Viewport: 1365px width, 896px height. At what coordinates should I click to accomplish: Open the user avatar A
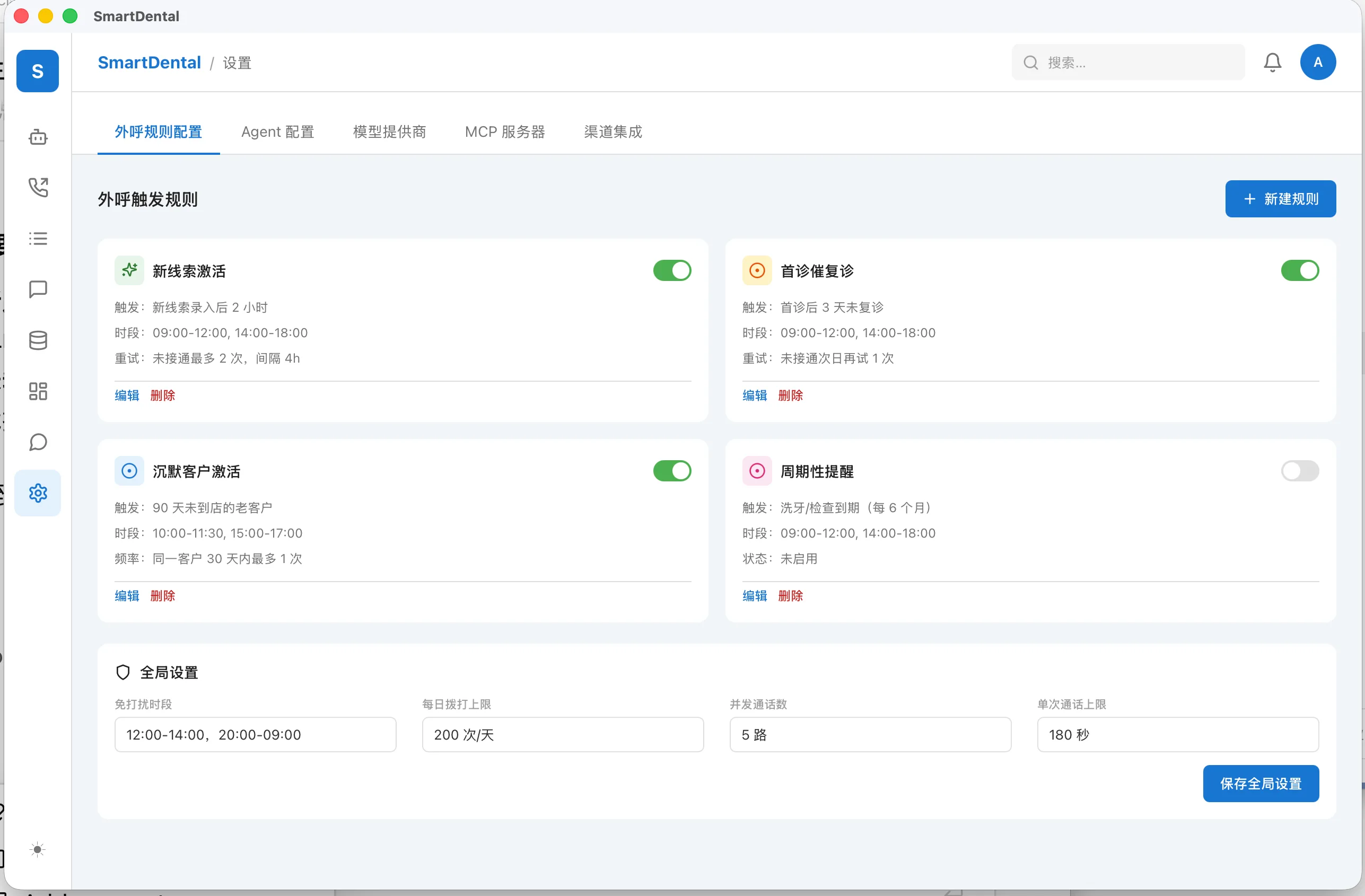click(x=1318, y=62)
